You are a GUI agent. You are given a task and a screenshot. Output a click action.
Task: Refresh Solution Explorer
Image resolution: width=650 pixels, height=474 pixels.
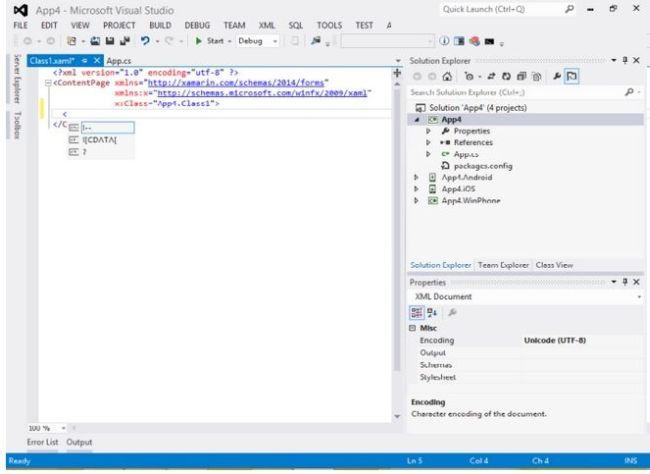pos(506,76)
